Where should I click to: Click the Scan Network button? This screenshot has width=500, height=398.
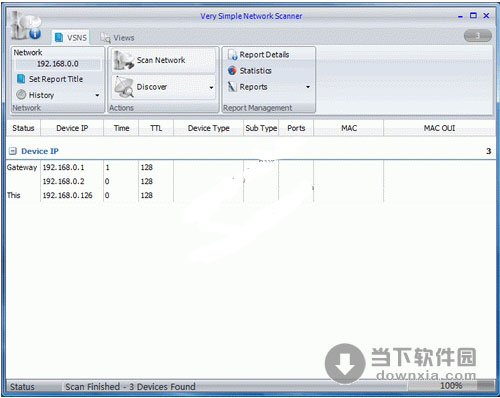(163, 60)
